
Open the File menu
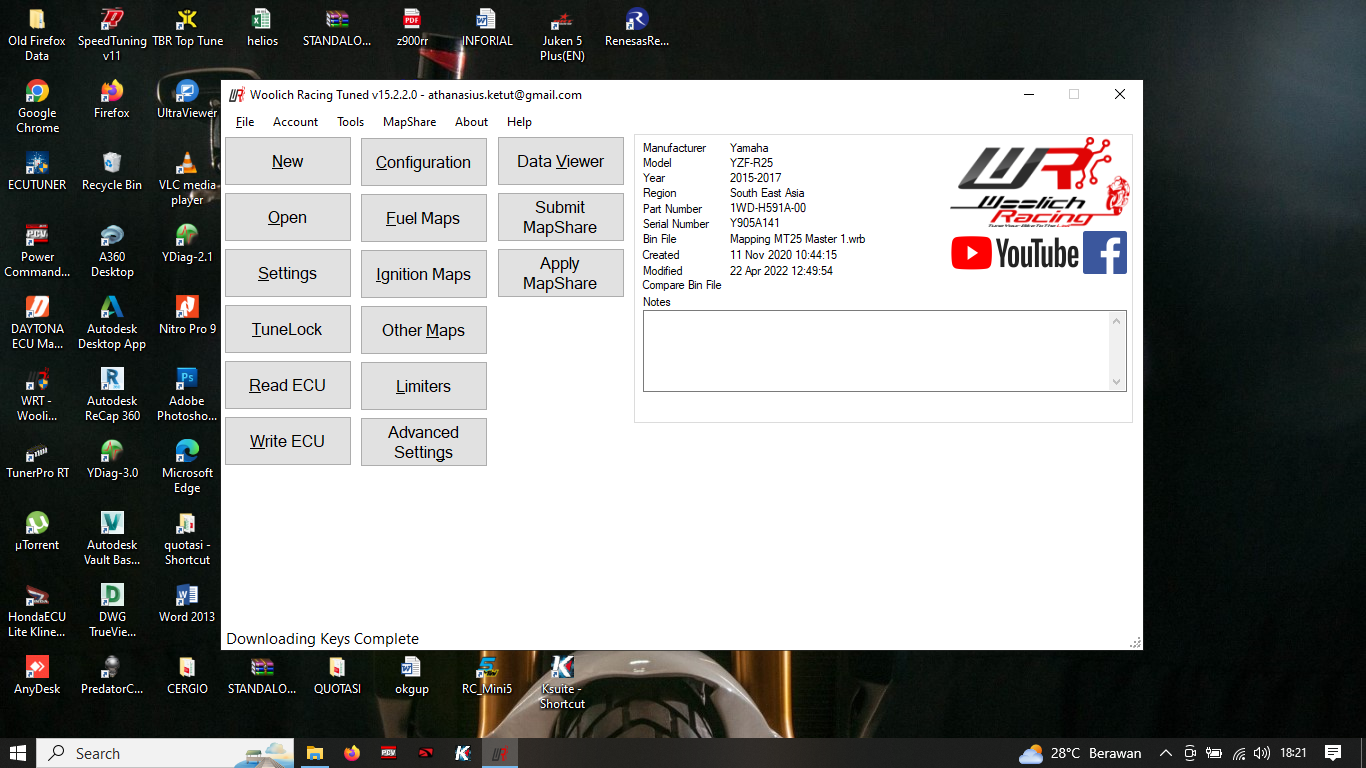coord(245,122)
